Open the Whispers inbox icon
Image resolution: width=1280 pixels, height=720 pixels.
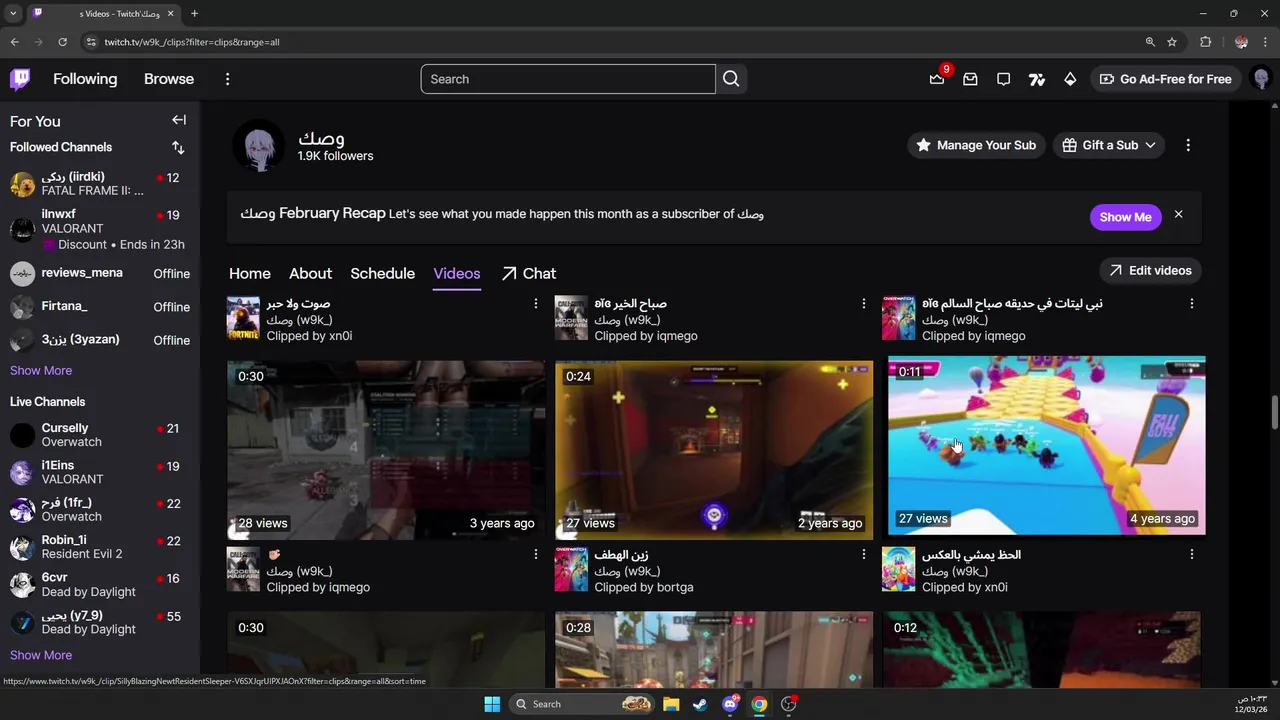(x=970, y=79)
